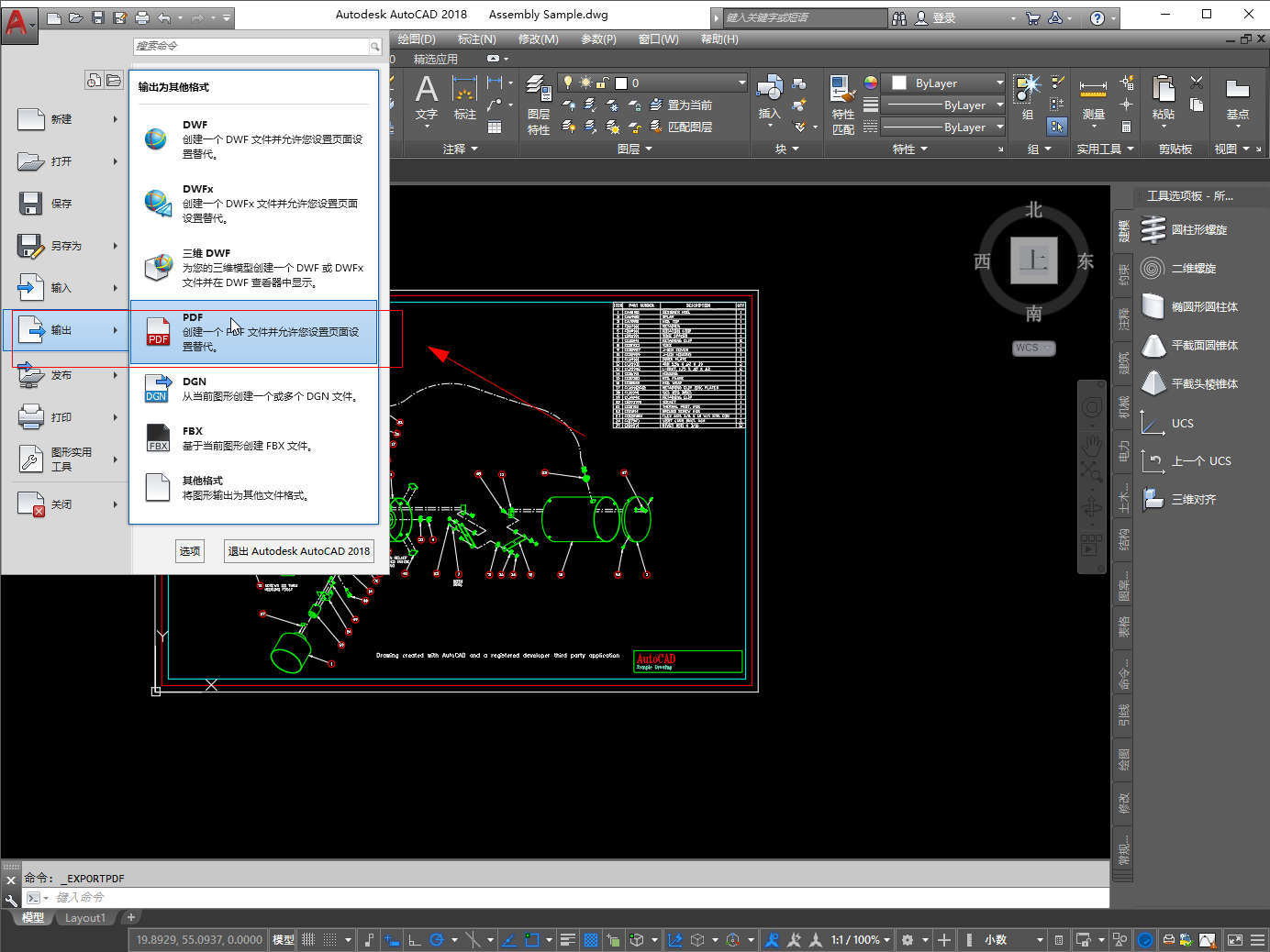
Task: Expand the Utilities (实用工具) panel
Action: [x=1106, y=149]
